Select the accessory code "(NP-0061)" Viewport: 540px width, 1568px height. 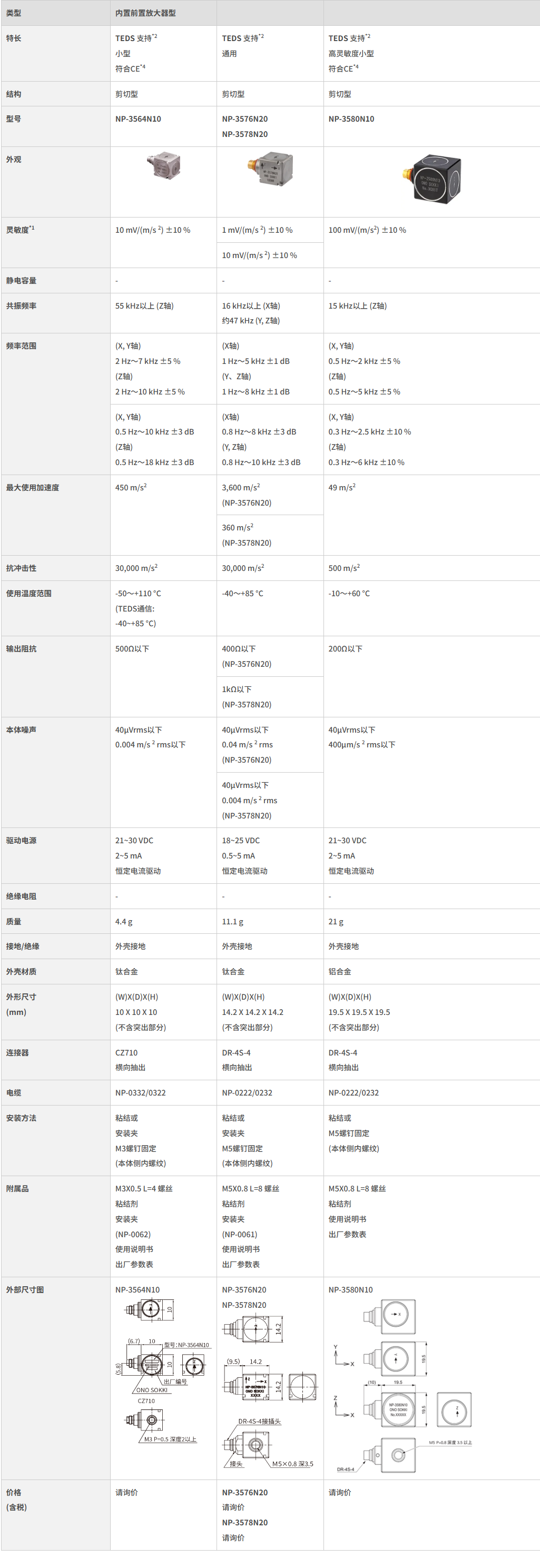click(240, 1235)
